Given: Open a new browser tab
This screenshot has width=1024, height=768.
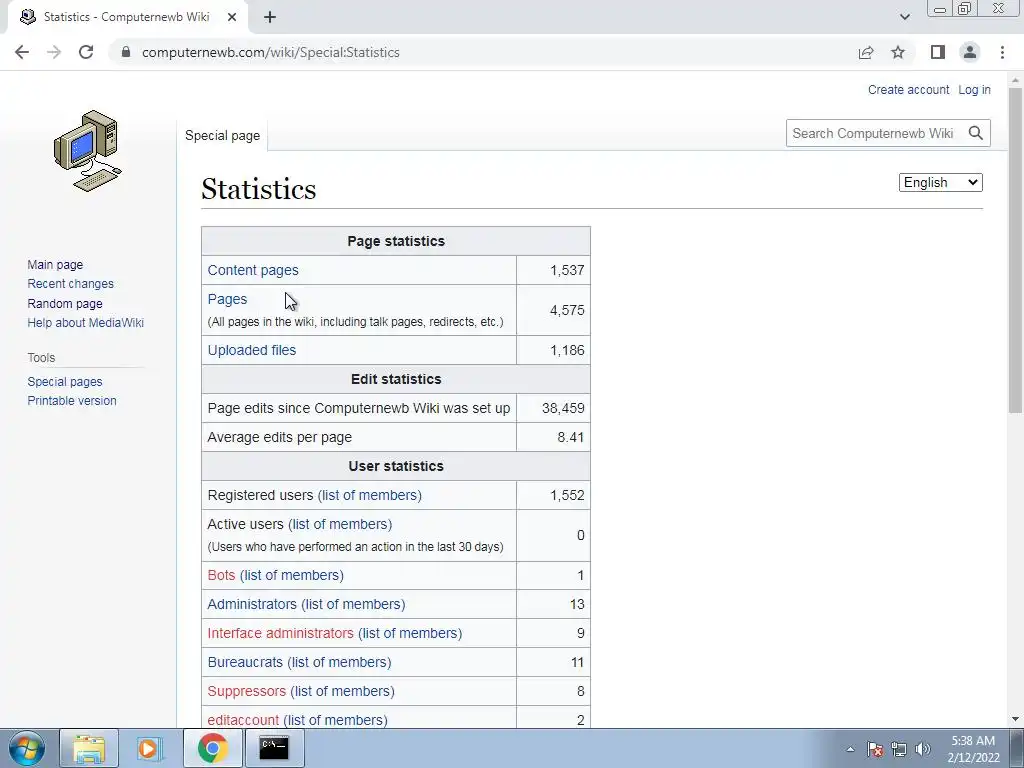Looking at the screenshot, I should pyautogui.click(x=270, y=18).
